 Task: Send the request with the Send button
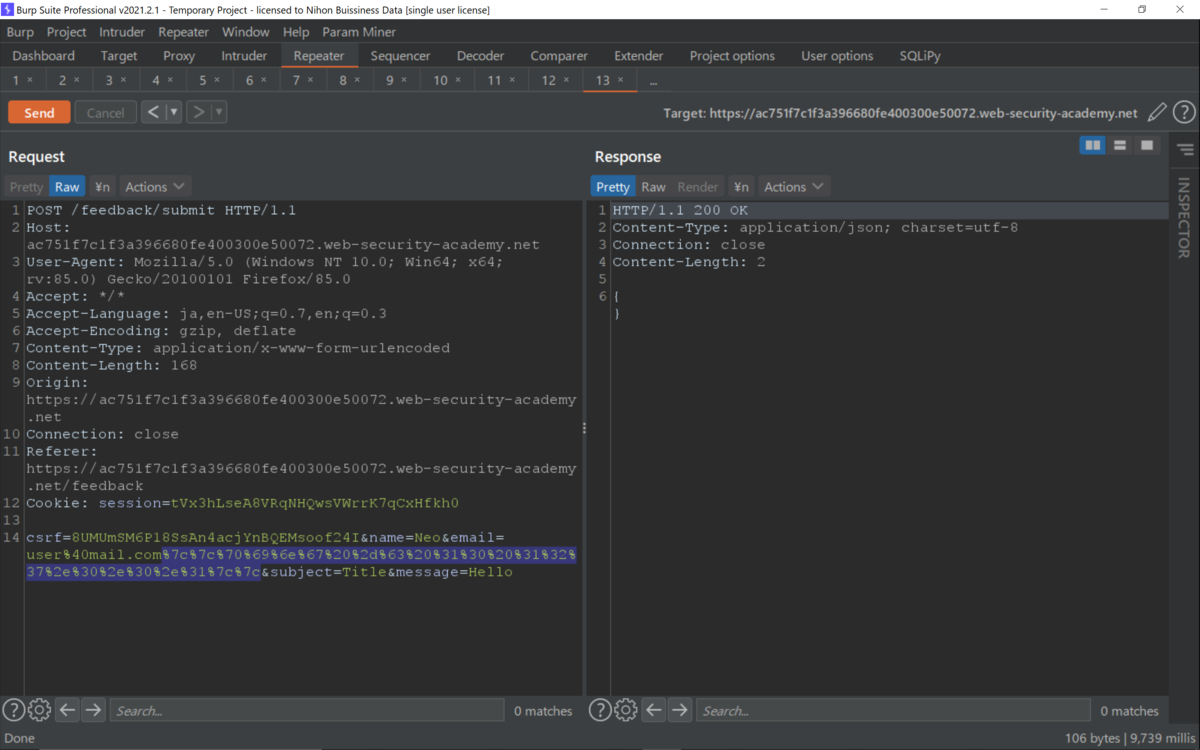(39, 112)
